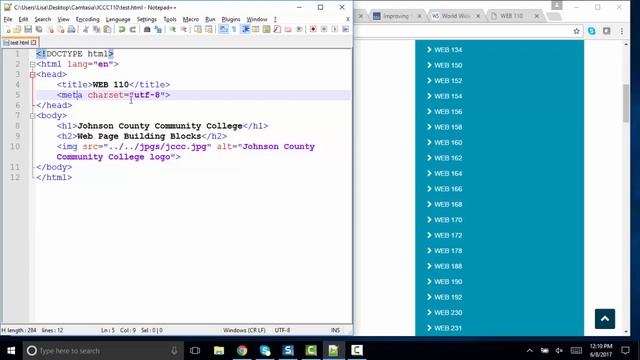Collapse the html fold marker on line 2
Screen dimensions: 640x360
point(32,64)
